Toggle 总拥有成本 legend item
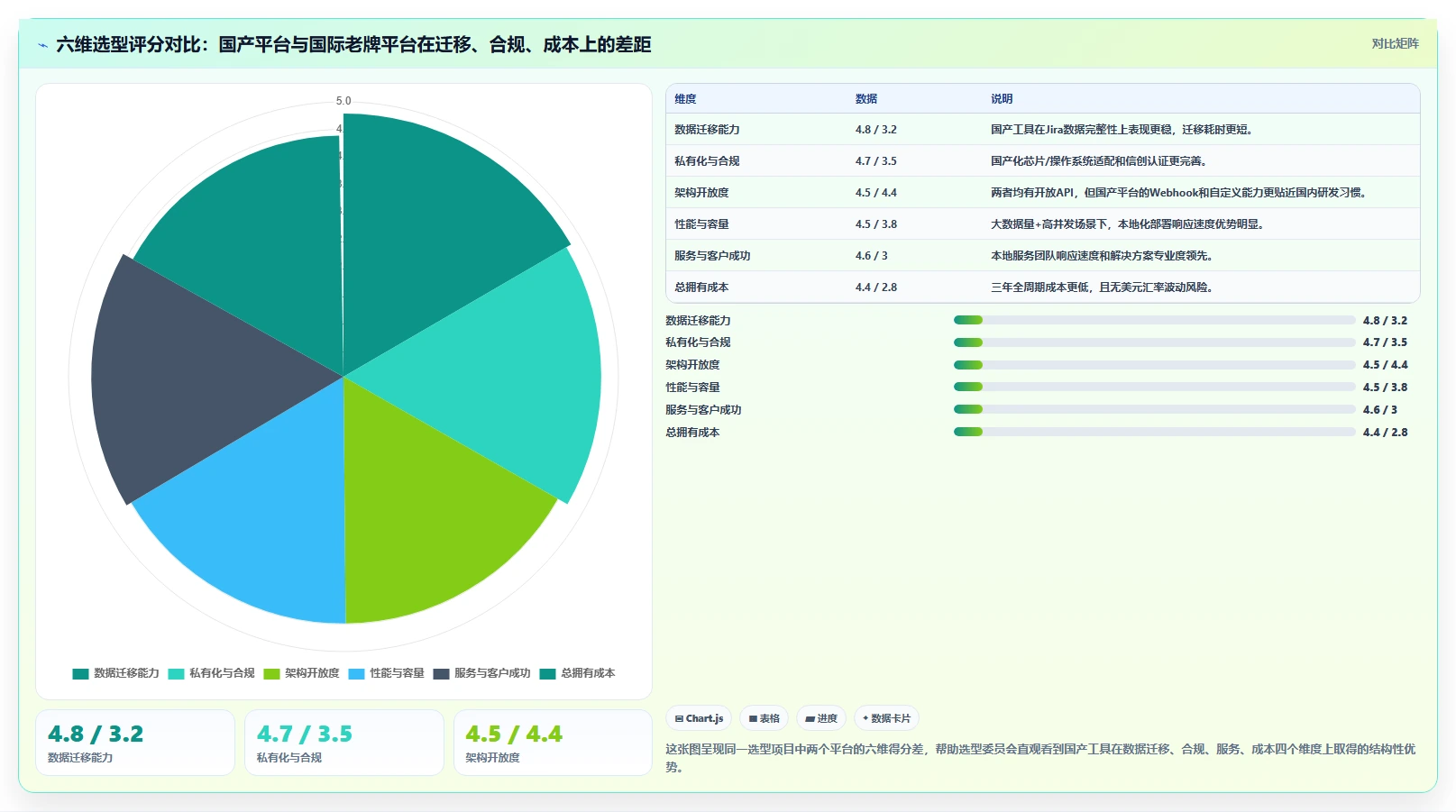 (x=577, y=673)
